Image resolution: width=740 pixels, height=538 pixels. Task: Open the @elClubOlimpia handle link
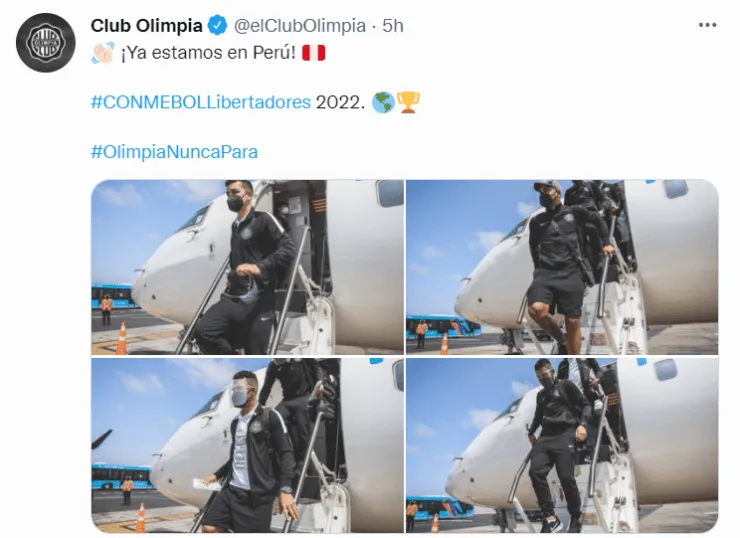click(x=300, y=25)
